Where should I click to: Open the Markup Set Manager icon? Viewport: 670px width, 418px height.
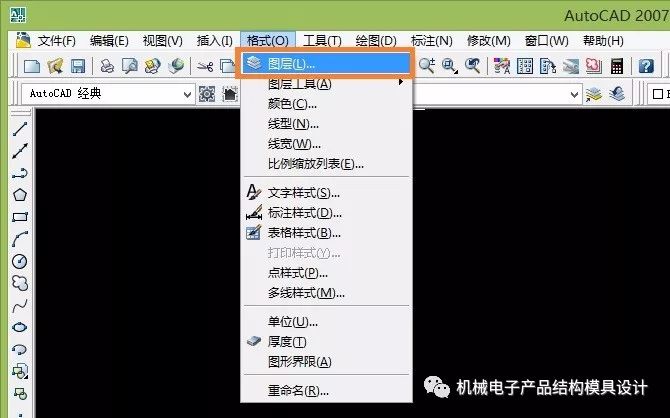point(594,66)
